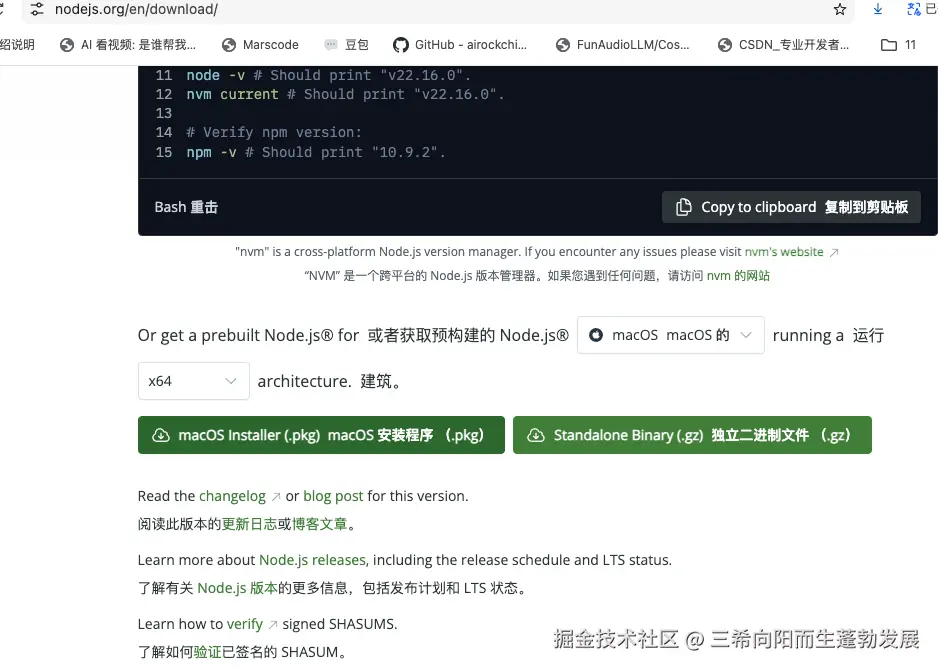The height and width of the screenshot is (669, 938).
Task: Open browser downloads arrow icon
Action: point(878,9)
